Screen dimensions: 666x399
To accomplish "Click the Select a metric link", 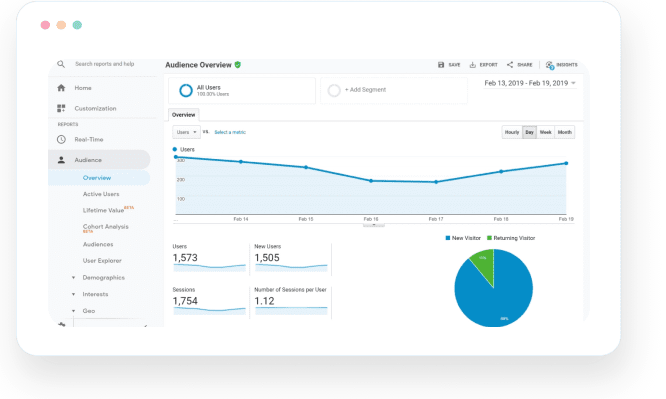I will tap(230, 132).
